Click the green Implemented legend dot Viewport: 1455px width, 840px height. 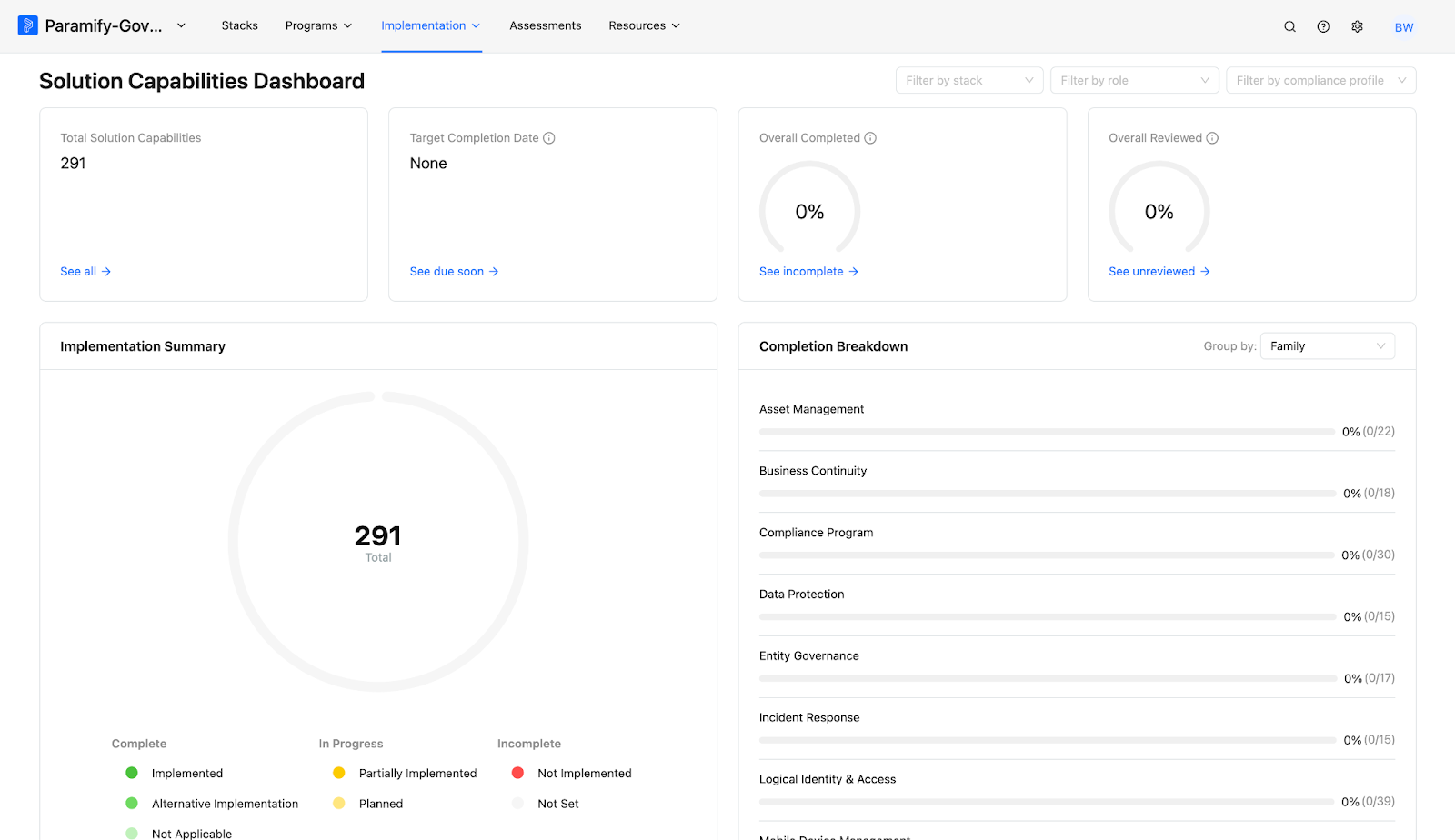tap(132, 773)
